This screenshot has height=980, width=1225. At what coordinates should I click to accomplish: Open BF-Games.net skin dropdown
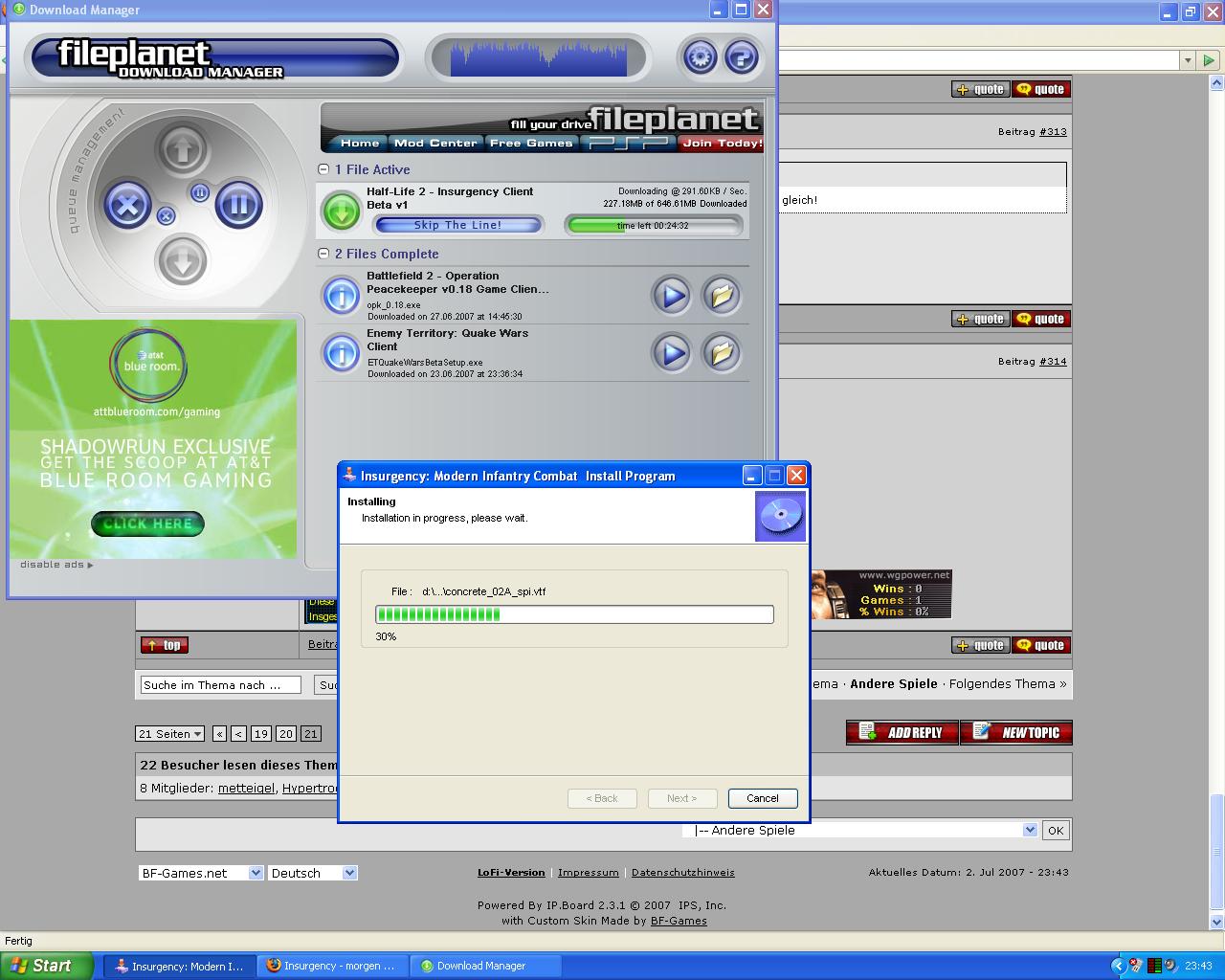click(201, 873)
